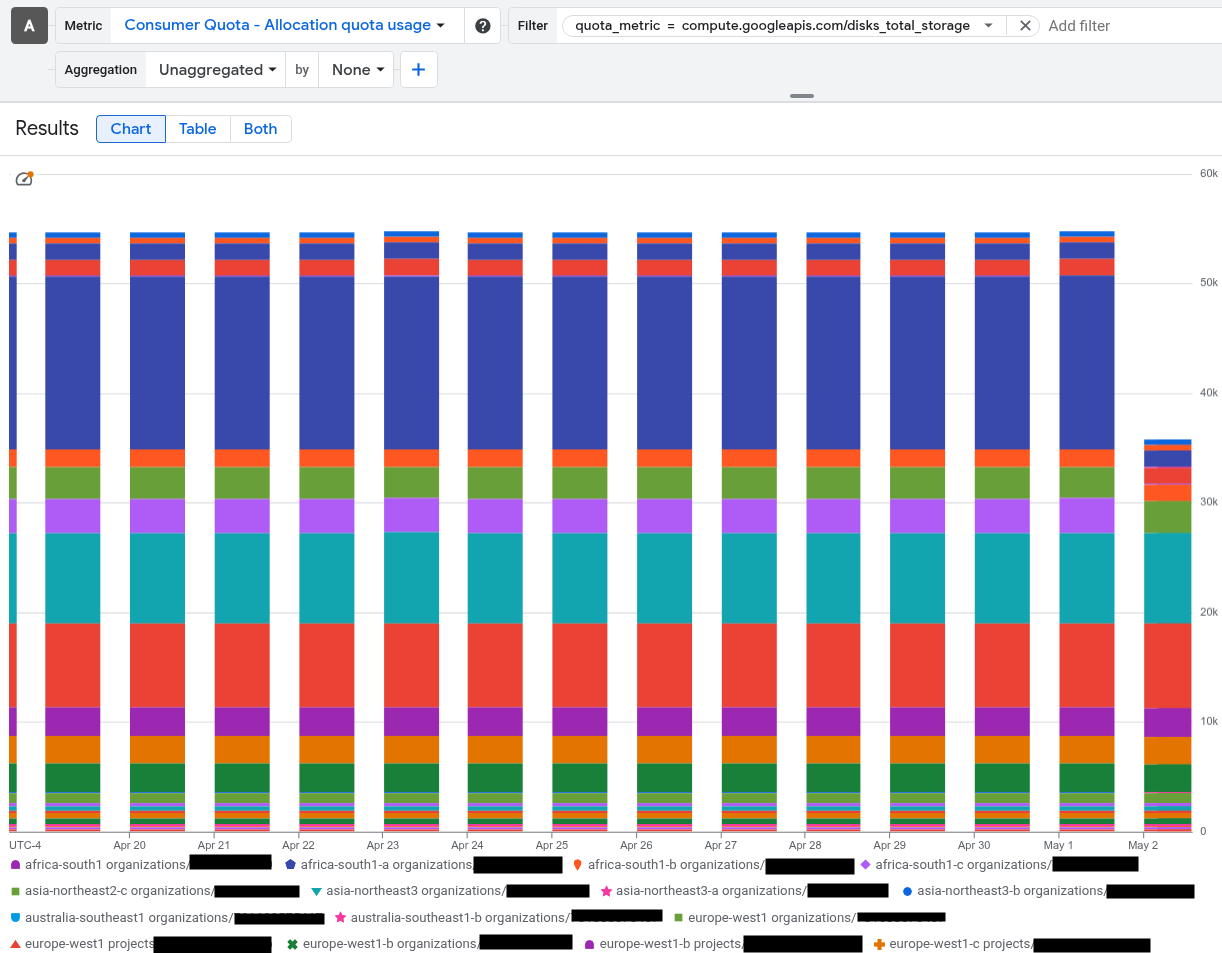Click the orange plus marker for europe-west1-c projects
This screenshot has height=953, width=1222.
(x=880, y=944)
